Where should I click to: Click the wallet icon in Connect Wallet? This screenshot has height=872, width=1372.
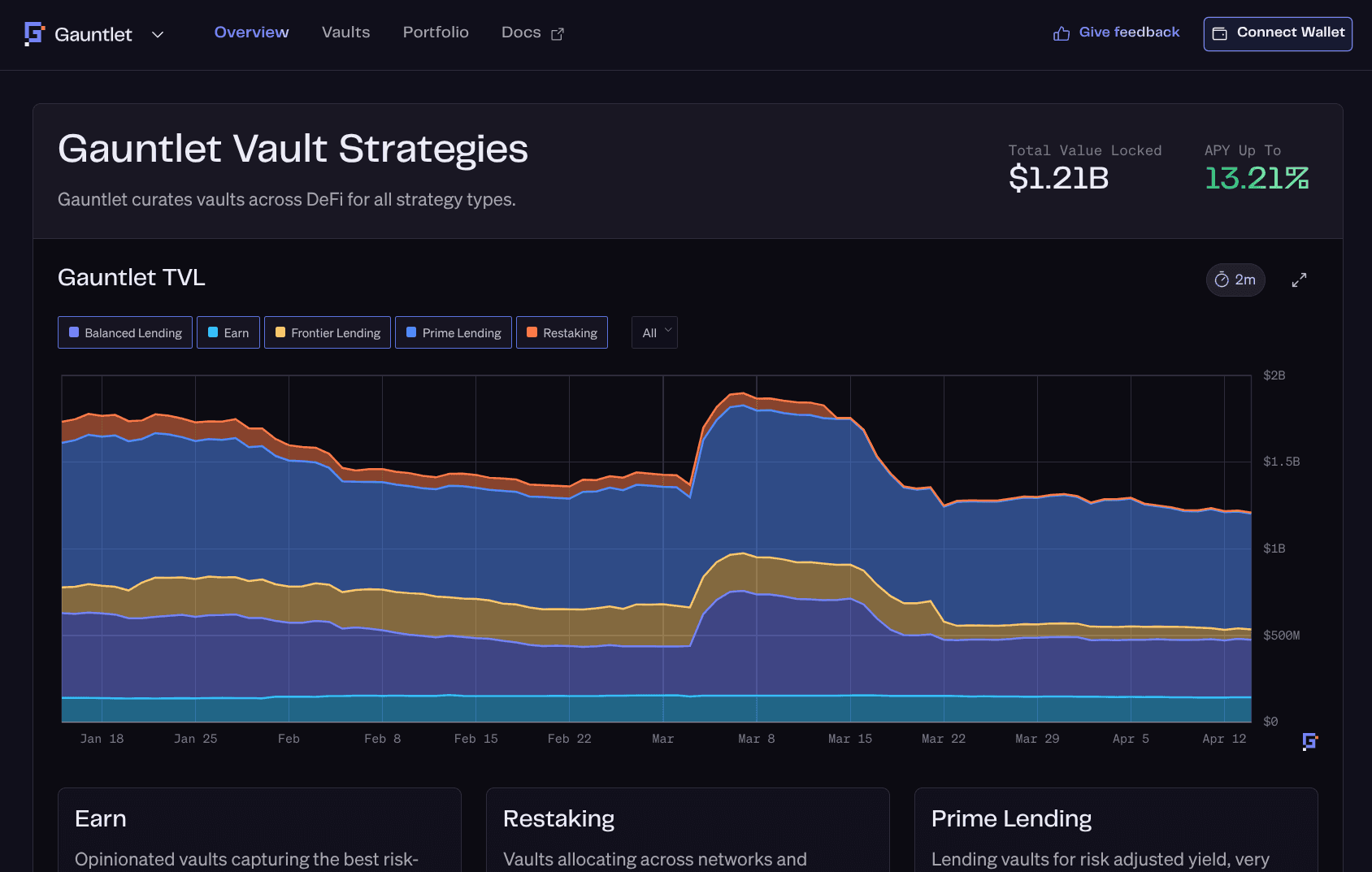click(1220, 33)
